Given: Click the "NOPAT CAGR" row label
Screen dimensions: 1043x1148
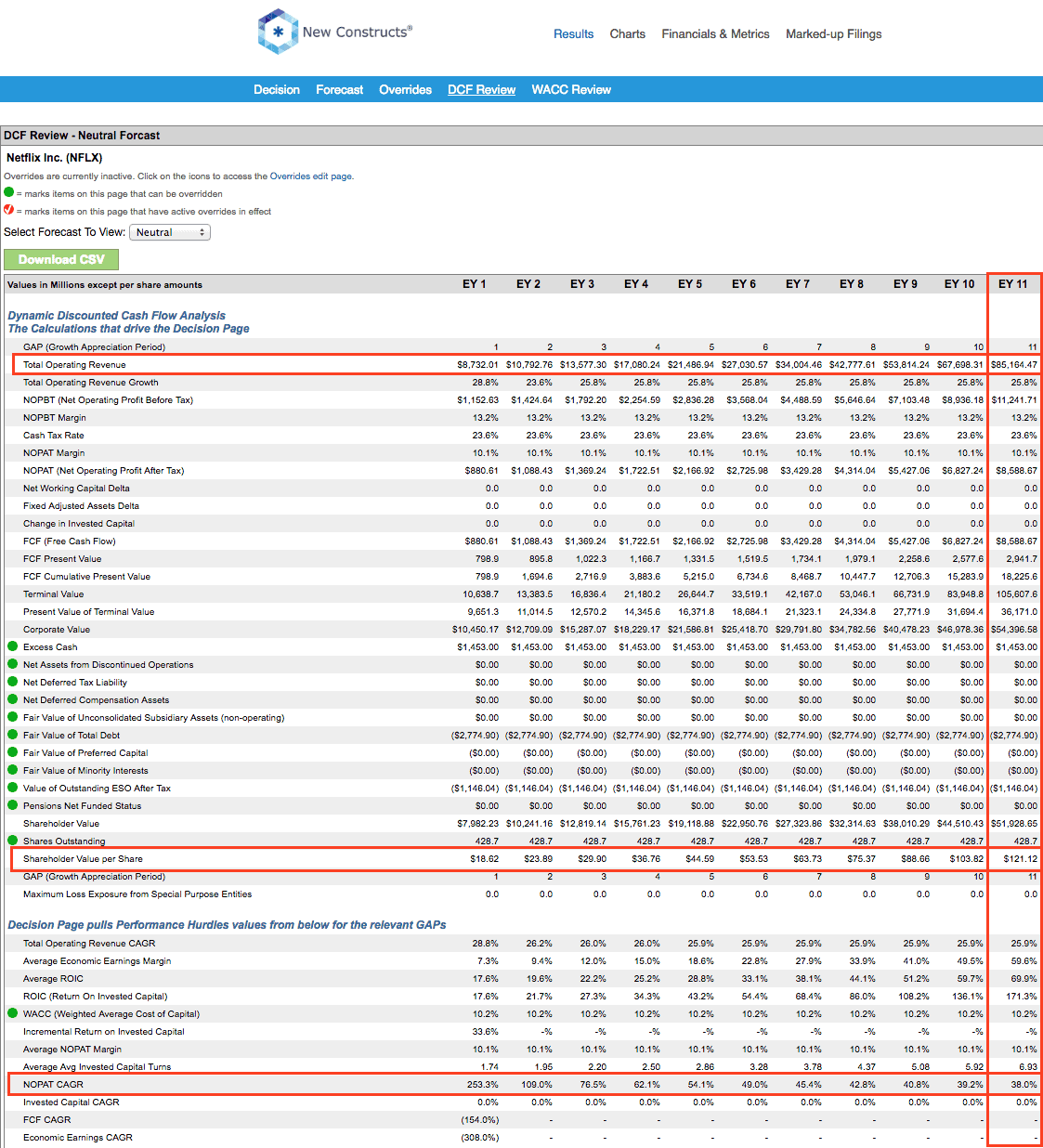Looking at the screenshot, I should coord(53,1085).
